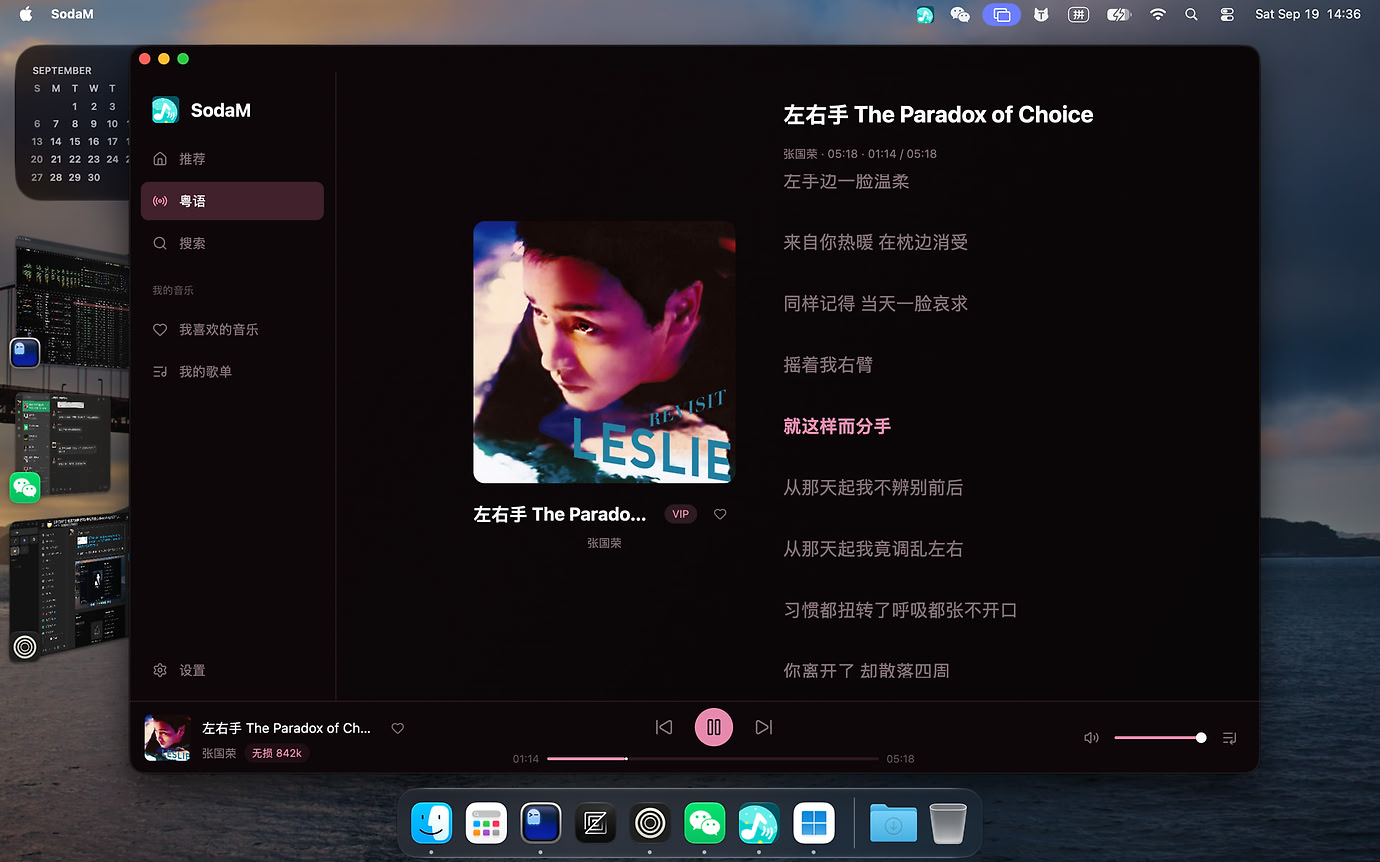The width and height of the screenshot is (1380, 862).
Task: Pause playback with the pink pause button
Action: (714, 727)
